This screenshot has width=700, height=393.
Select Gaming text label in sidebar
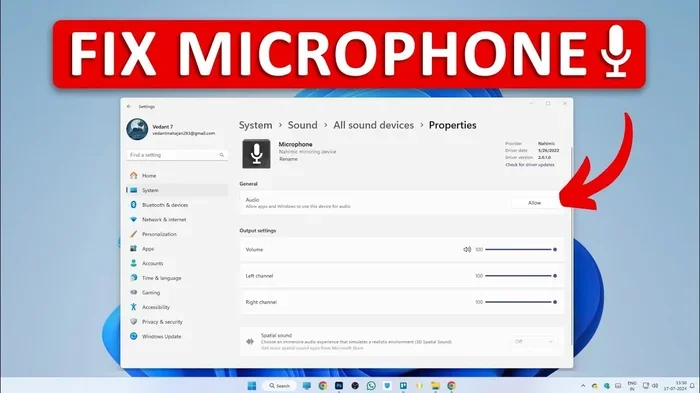[151, 293]
